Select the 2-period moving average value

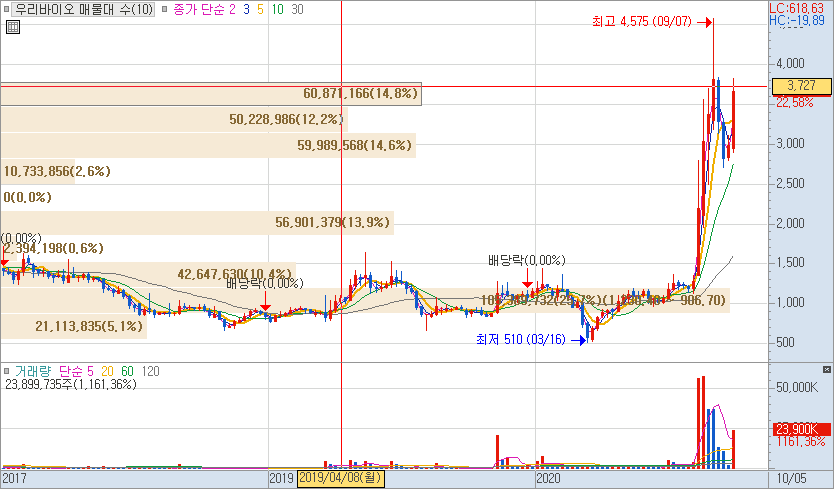(232, 10)
